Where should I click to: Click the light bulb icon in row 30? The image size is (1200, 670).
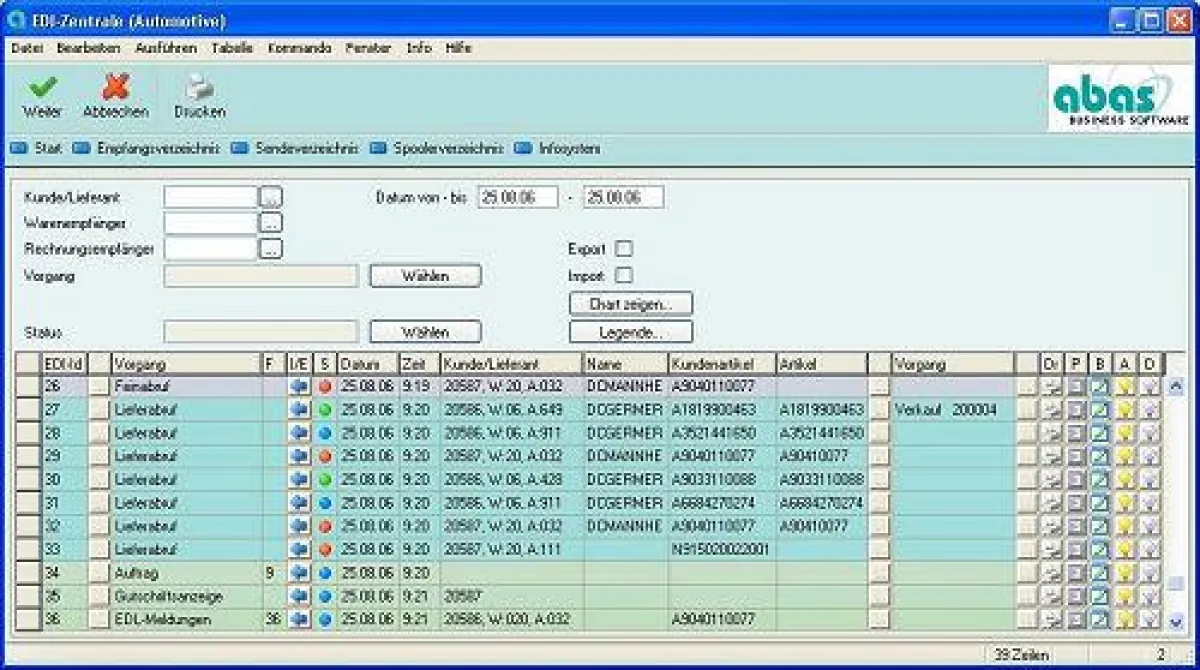[x=1125, y=480]
